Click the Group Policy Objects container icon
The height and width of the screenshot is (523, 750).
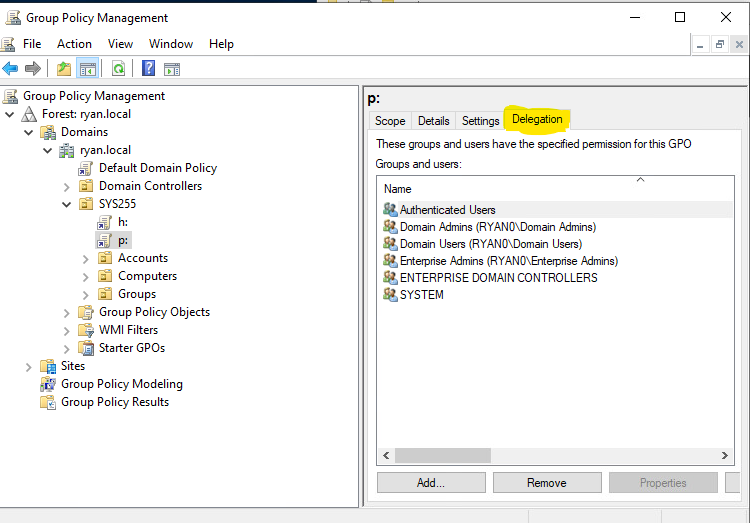(x=86, y=312)
